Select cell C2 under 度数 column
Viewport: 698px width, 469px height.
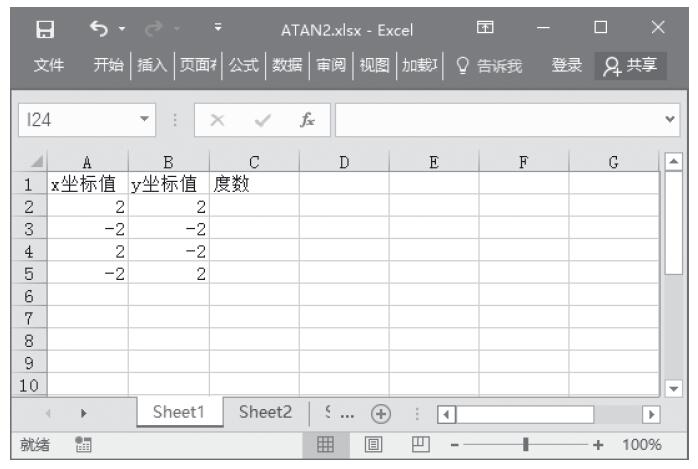click(x=254, y=206)
